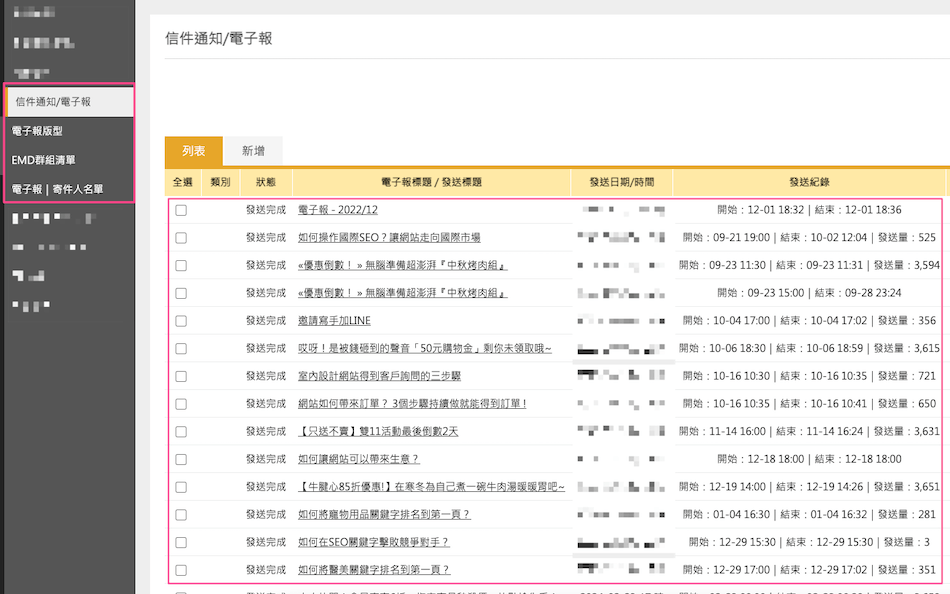Go to EMD群組清單 sidebar item
950x594 pixels.
click(x=43, y=160)
